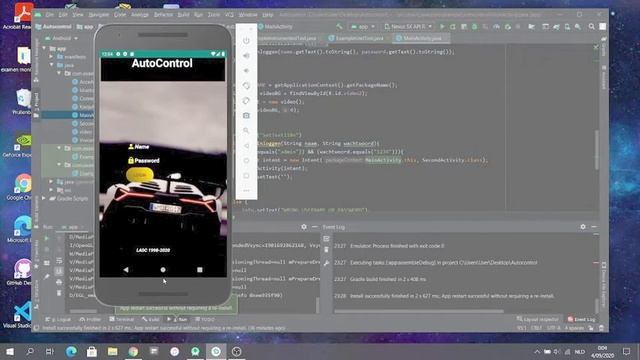
Task: Open the Layout Inspector button
Action: [538, 319]
